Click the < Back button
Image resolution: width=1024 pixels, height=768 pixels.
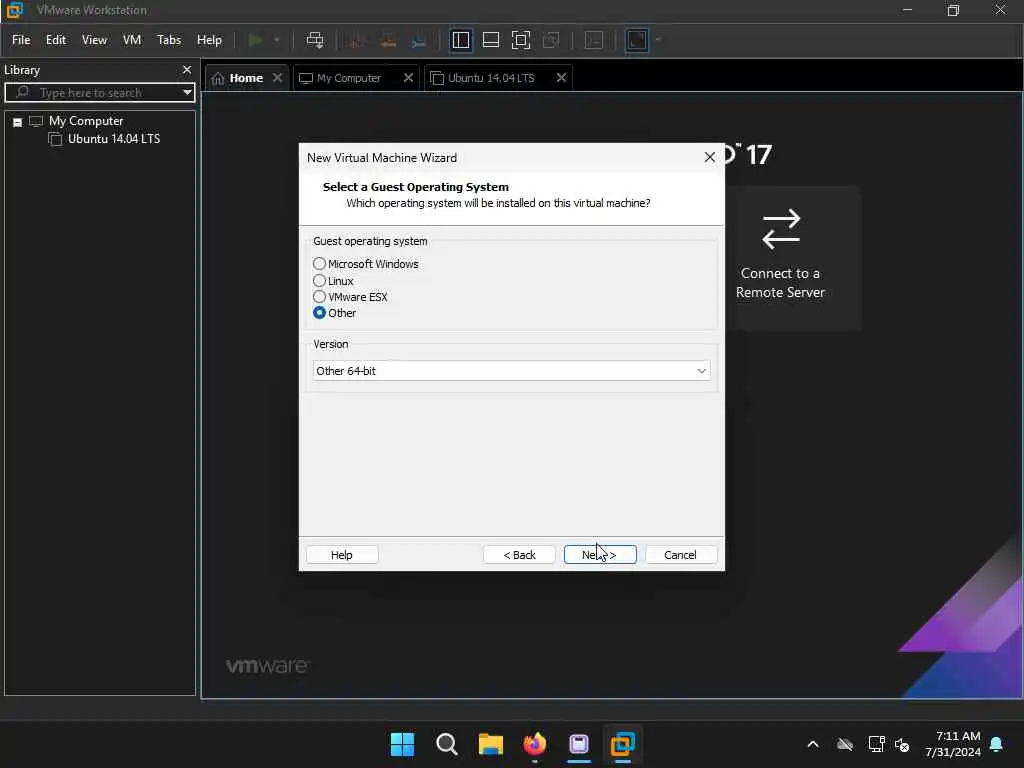pos(519,554)
